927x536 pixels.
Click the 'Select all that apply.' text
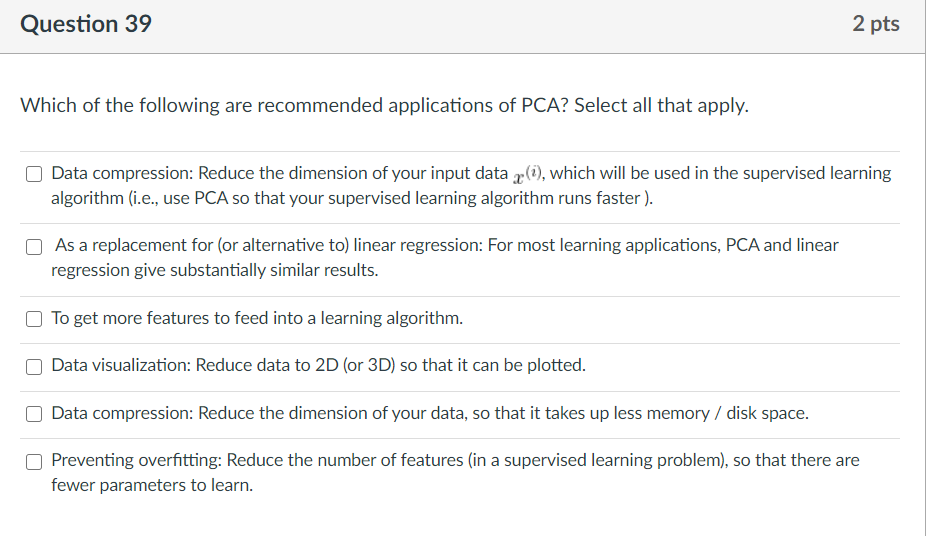coord(662,105)
